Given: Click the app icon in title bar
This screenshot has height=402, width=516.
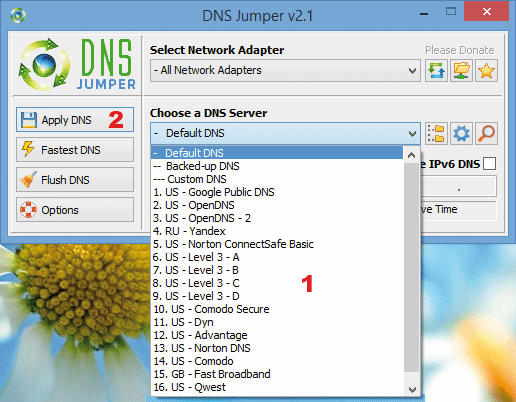Looking at the screenshot, I should click(17, 15).
